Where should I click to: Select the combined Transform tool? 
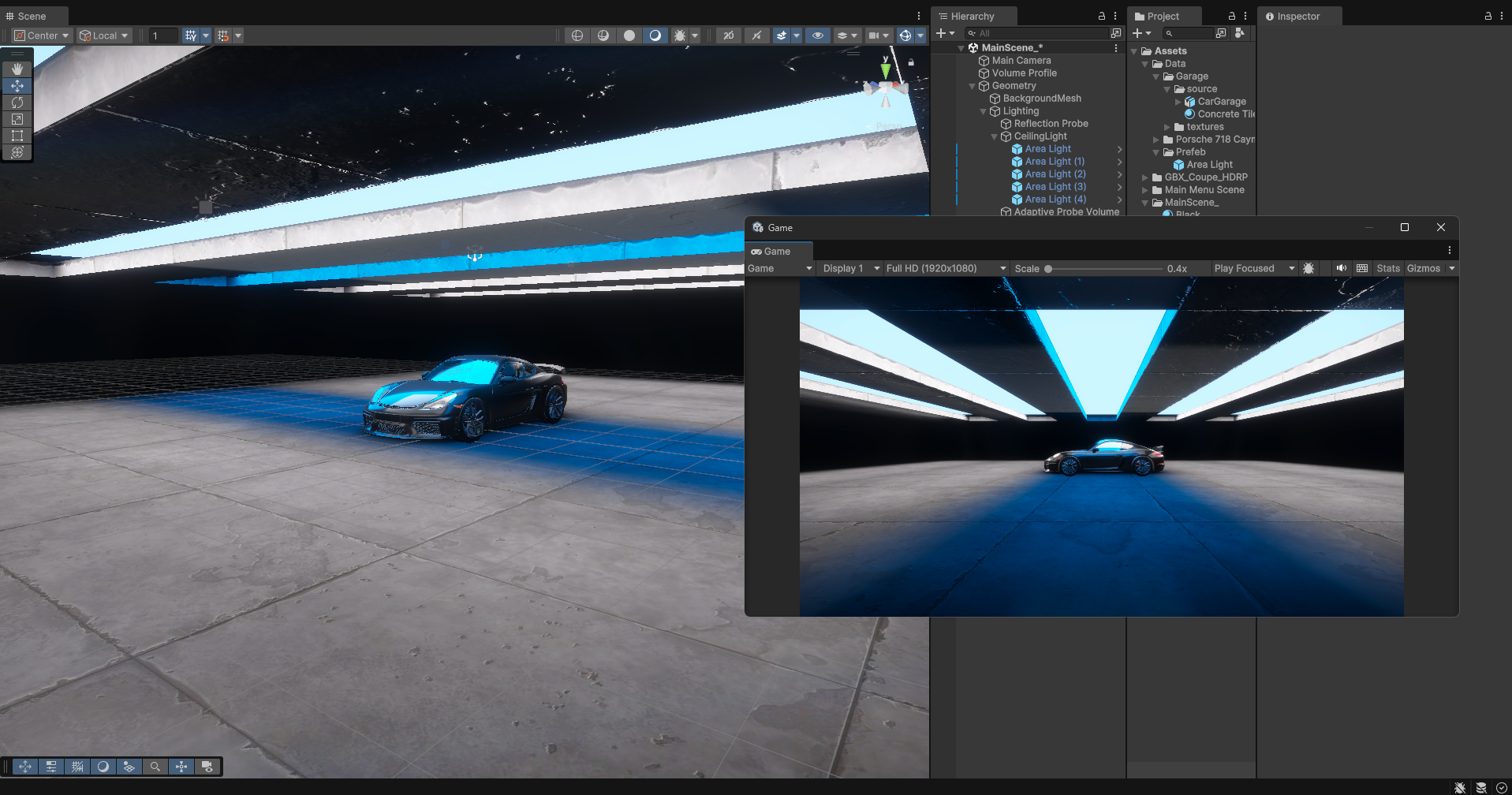pyautogui.click(x=17, y=152)
